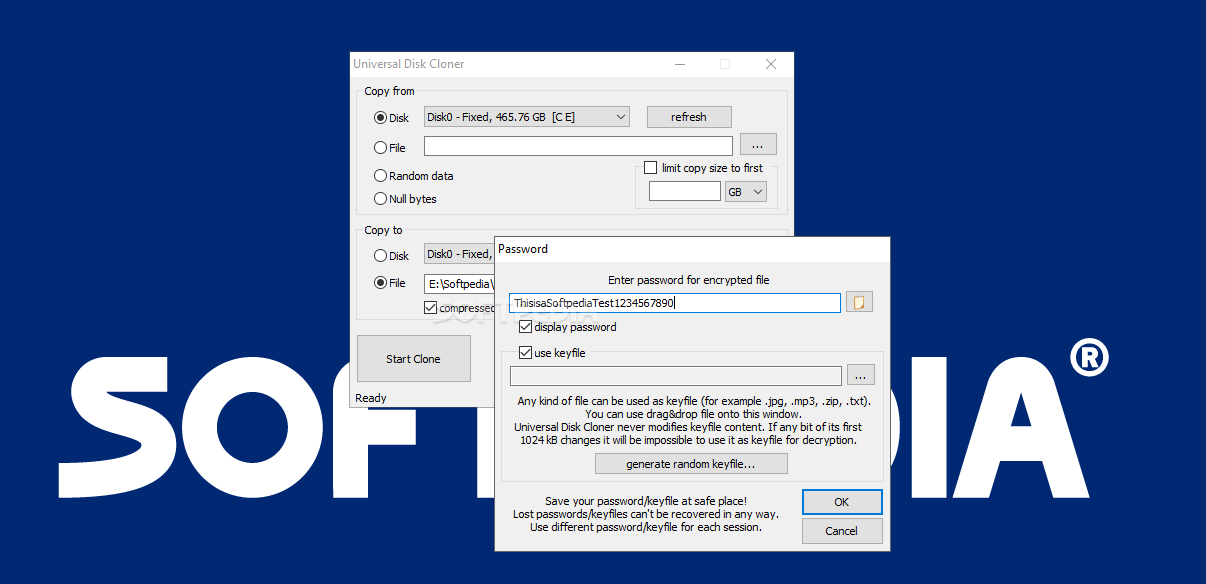
Task: Confirm password dialog with OK
Action: [842, 502]
